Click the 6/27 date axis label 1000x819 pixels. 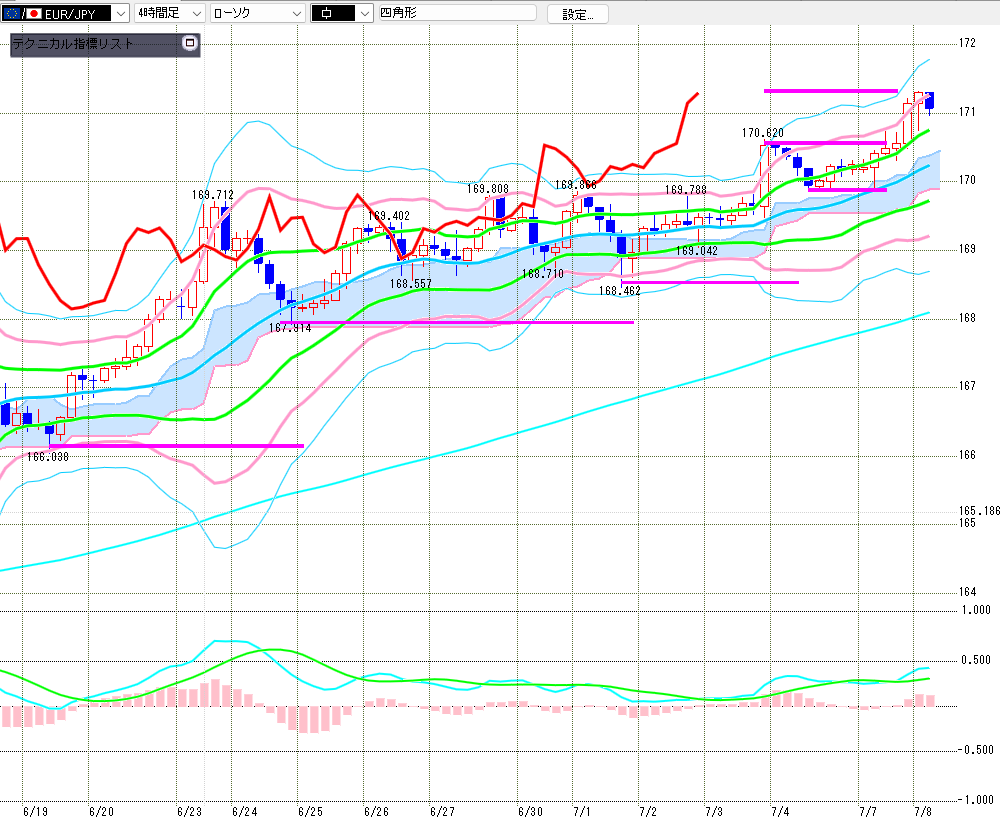coord(443,811)
